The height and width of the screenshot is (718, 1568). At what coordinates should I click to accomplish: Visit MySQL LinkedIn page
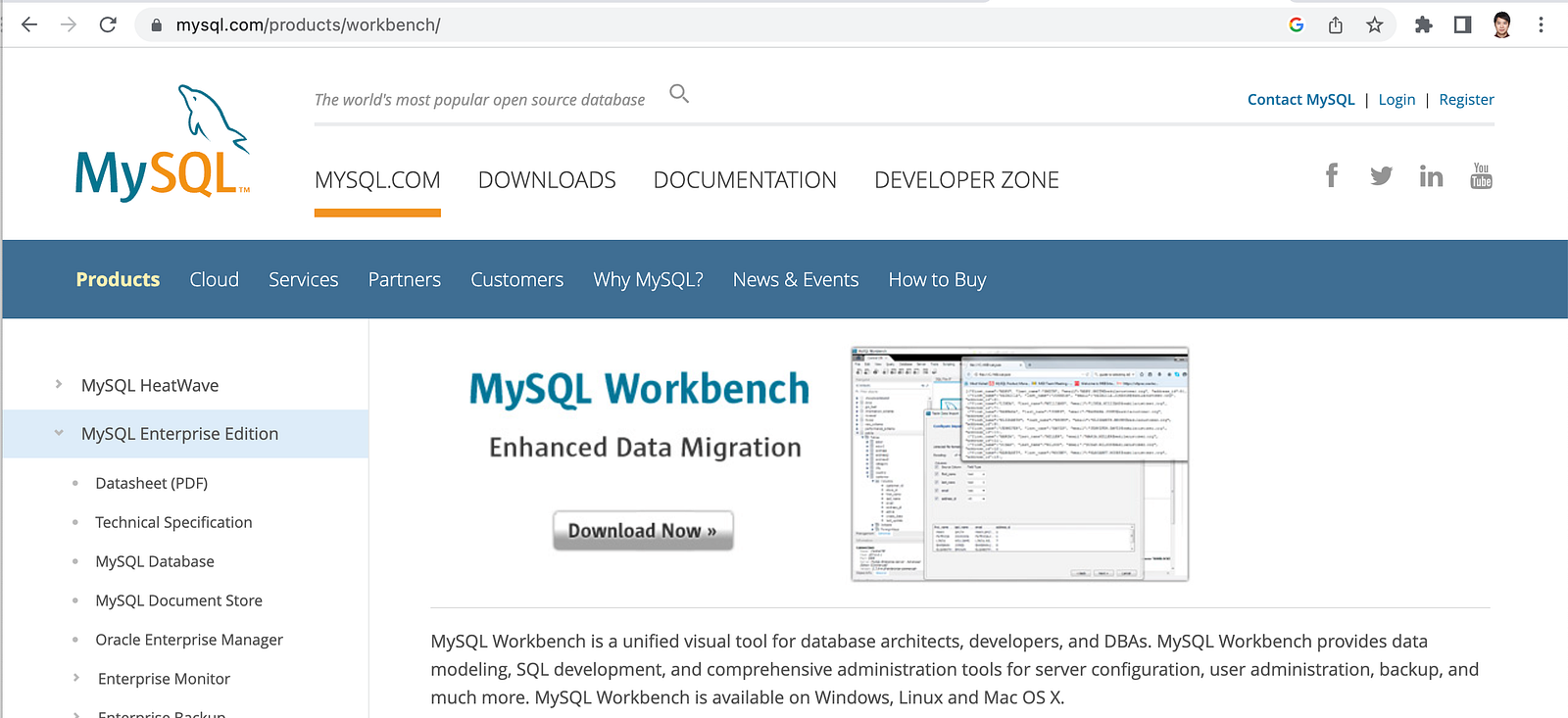(1431, 176)
